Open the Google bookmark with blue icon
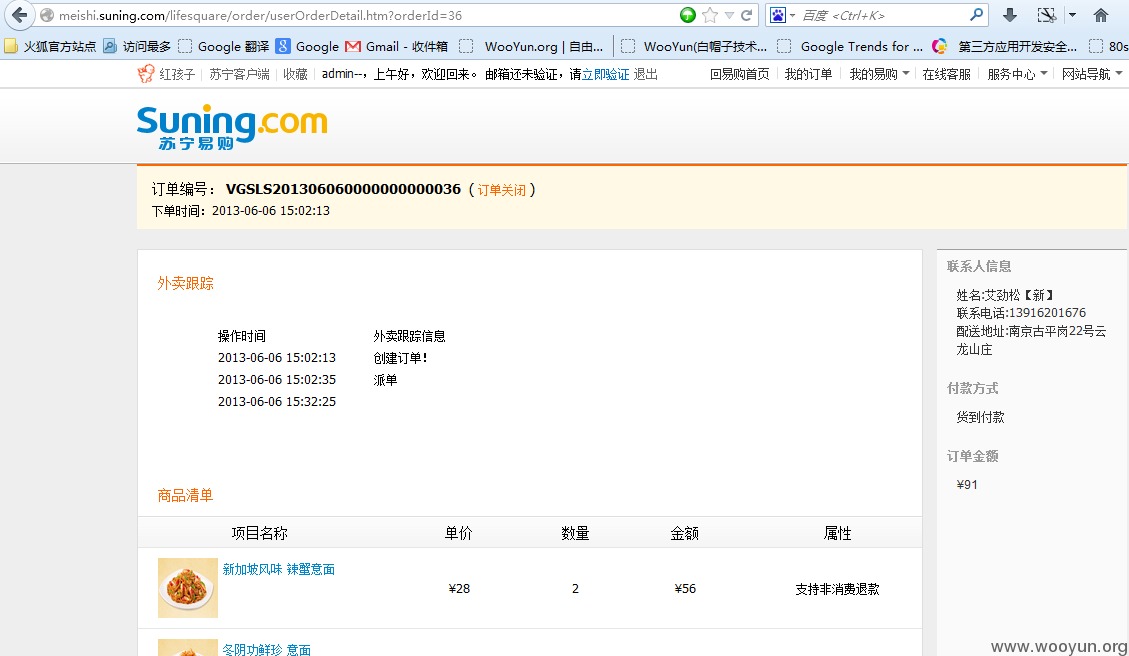Screen dimensions: 1129x656 (x=307, y=46)
